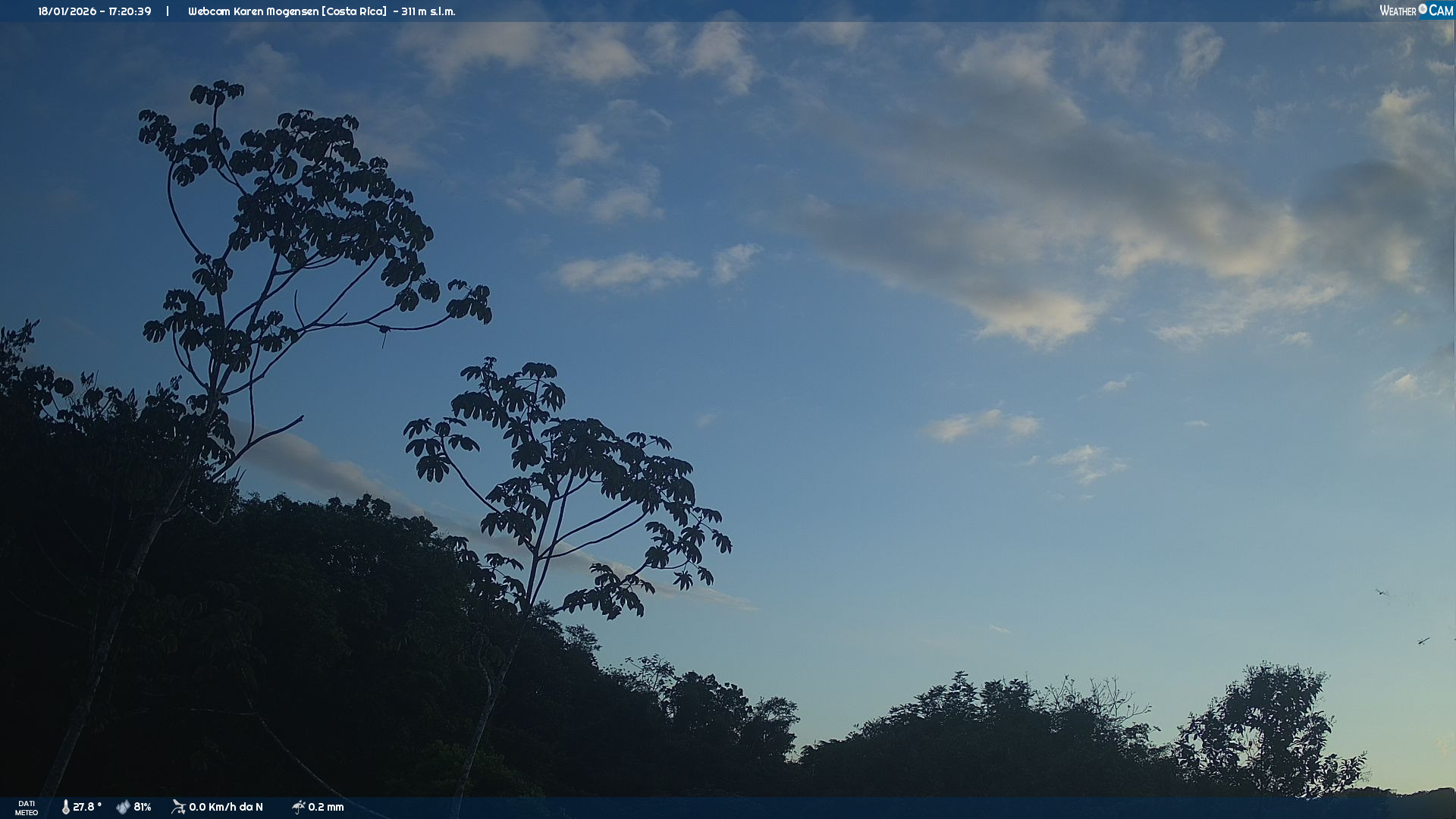The width and height of the screenshot is (1456, 819).
Task: Click the humidity water droplets icon
Action: (123, 807)
